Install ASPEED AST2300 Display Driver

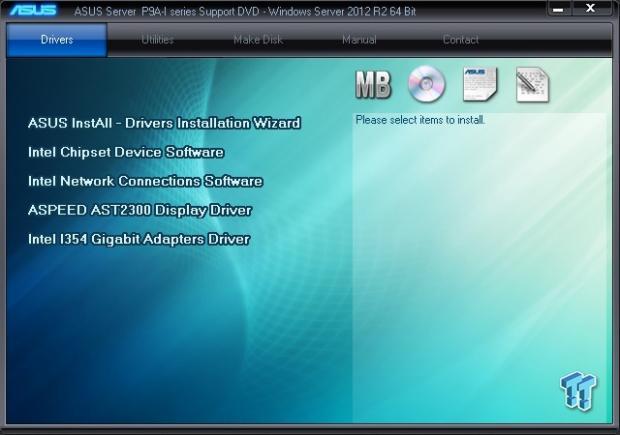(140, 210)
